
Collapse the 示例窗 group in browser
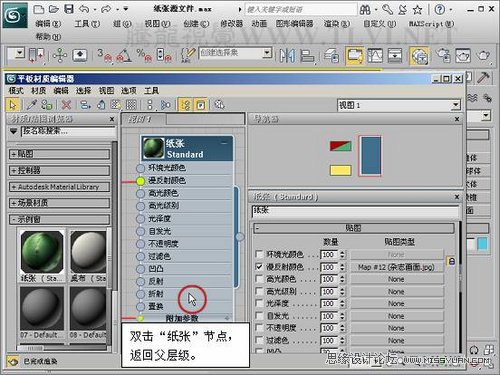(59, 219)
